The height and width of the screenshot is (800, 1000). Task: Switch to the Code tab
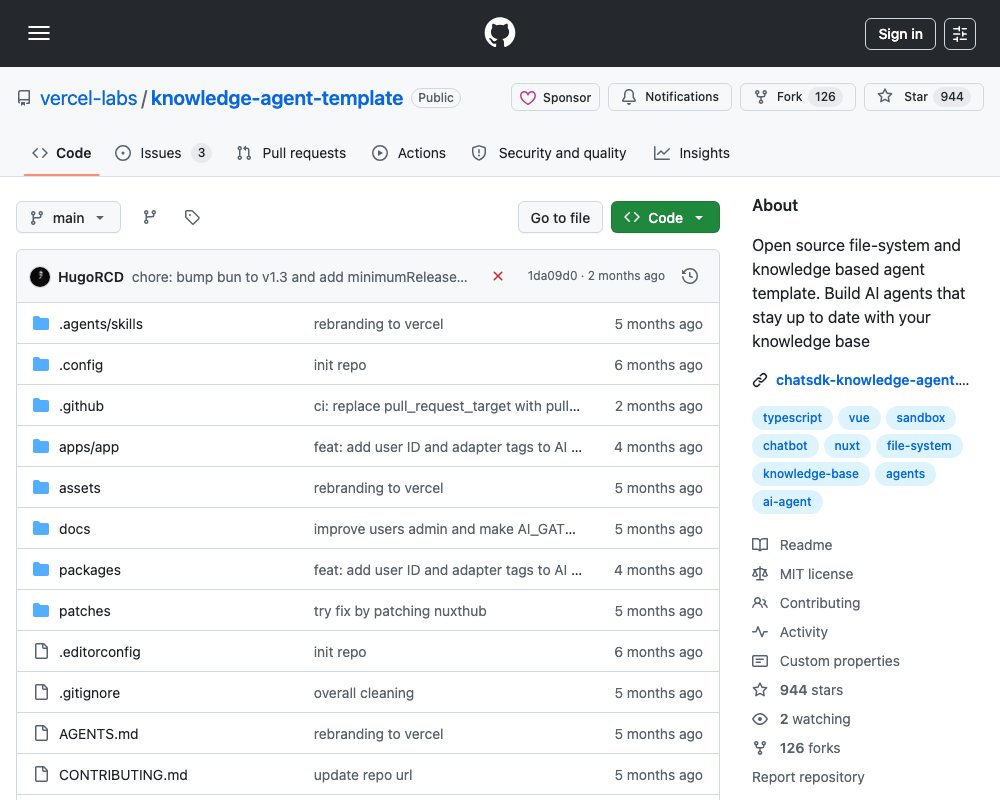coord(62,153)
